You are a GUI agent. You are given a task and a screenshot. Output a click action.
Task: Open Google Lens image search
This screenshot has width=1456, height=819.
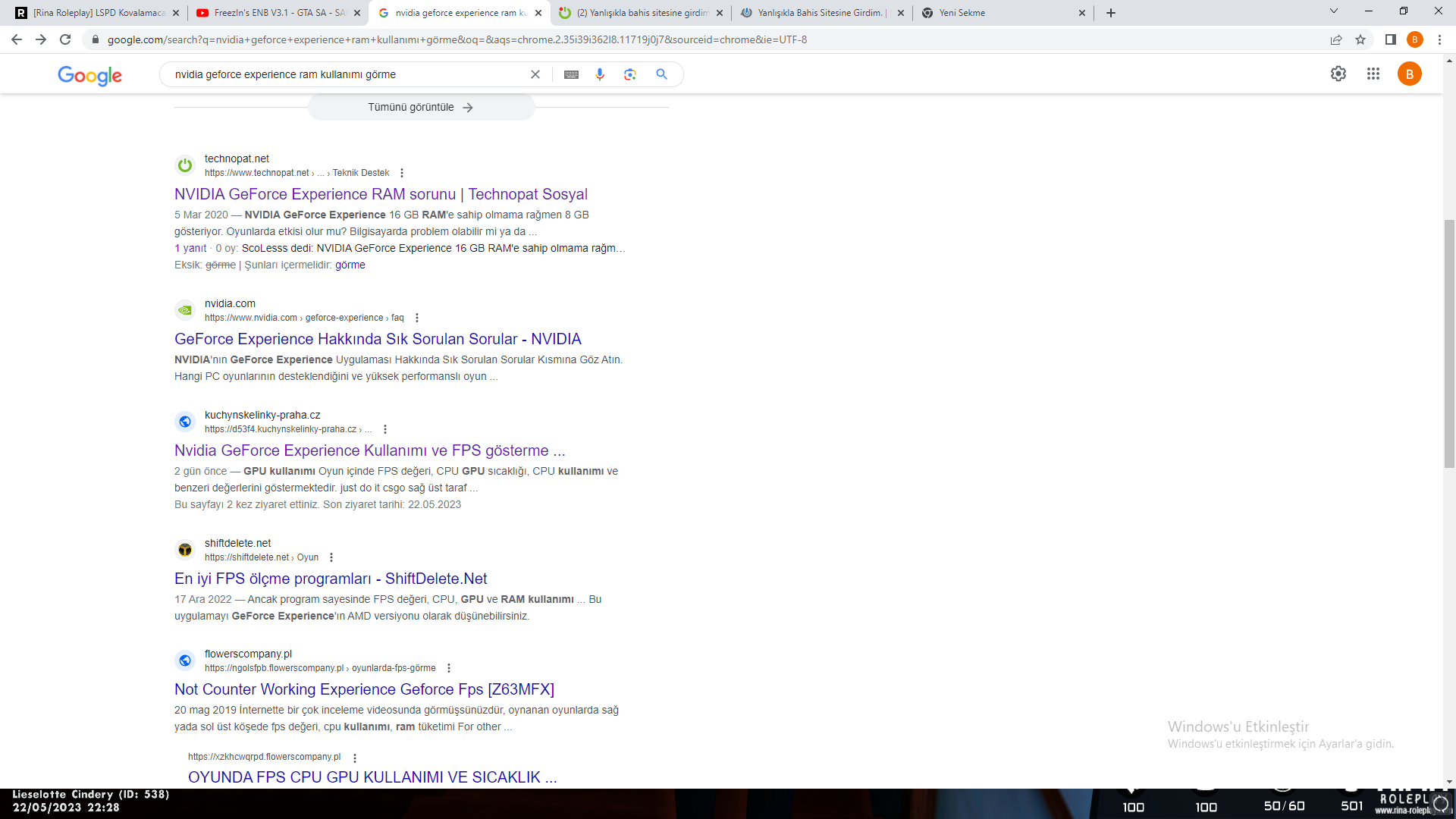click(630, 74)
